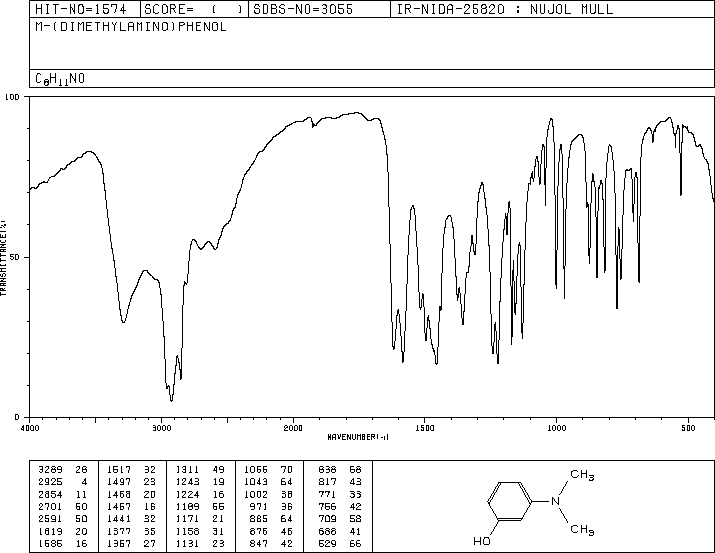Select the 3289 peak table entry
The width and height of the screenshot is (715, 553).
[x=62, y=470]
